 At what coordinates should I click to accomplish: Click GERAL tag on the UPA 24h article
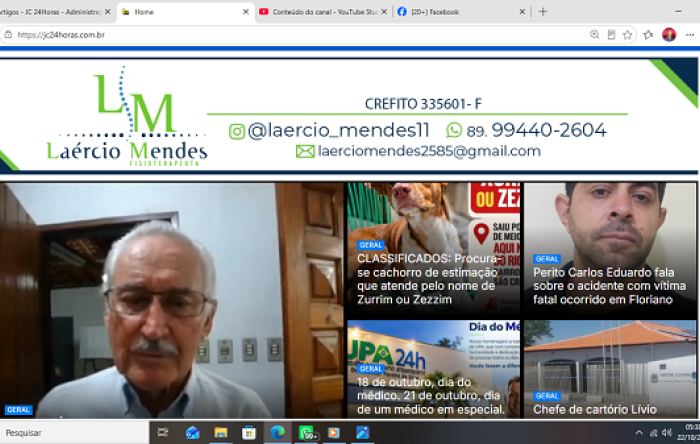point(371,369)
